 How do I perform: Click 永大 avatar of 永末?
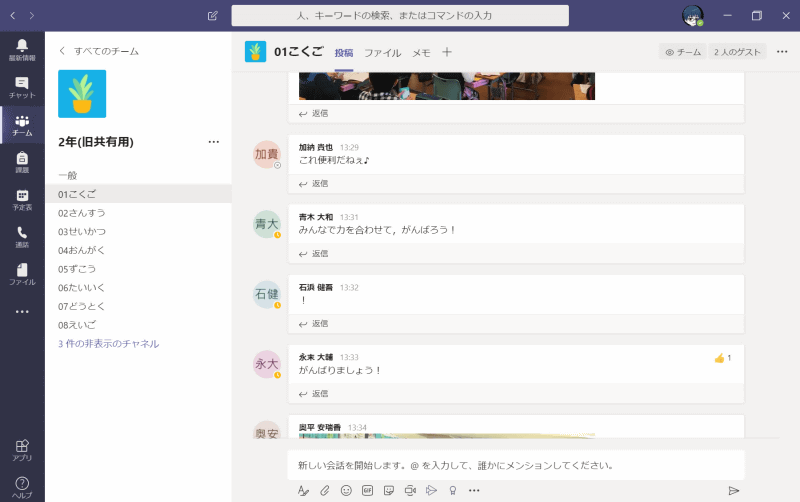[x=267, y=364]
